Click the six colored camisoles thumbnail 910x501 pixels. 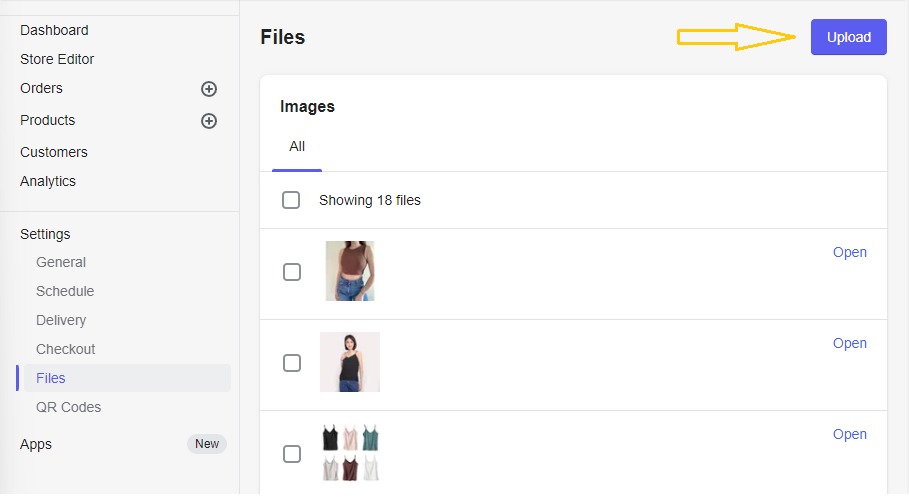pyautogui.click(x=350, y=453)
